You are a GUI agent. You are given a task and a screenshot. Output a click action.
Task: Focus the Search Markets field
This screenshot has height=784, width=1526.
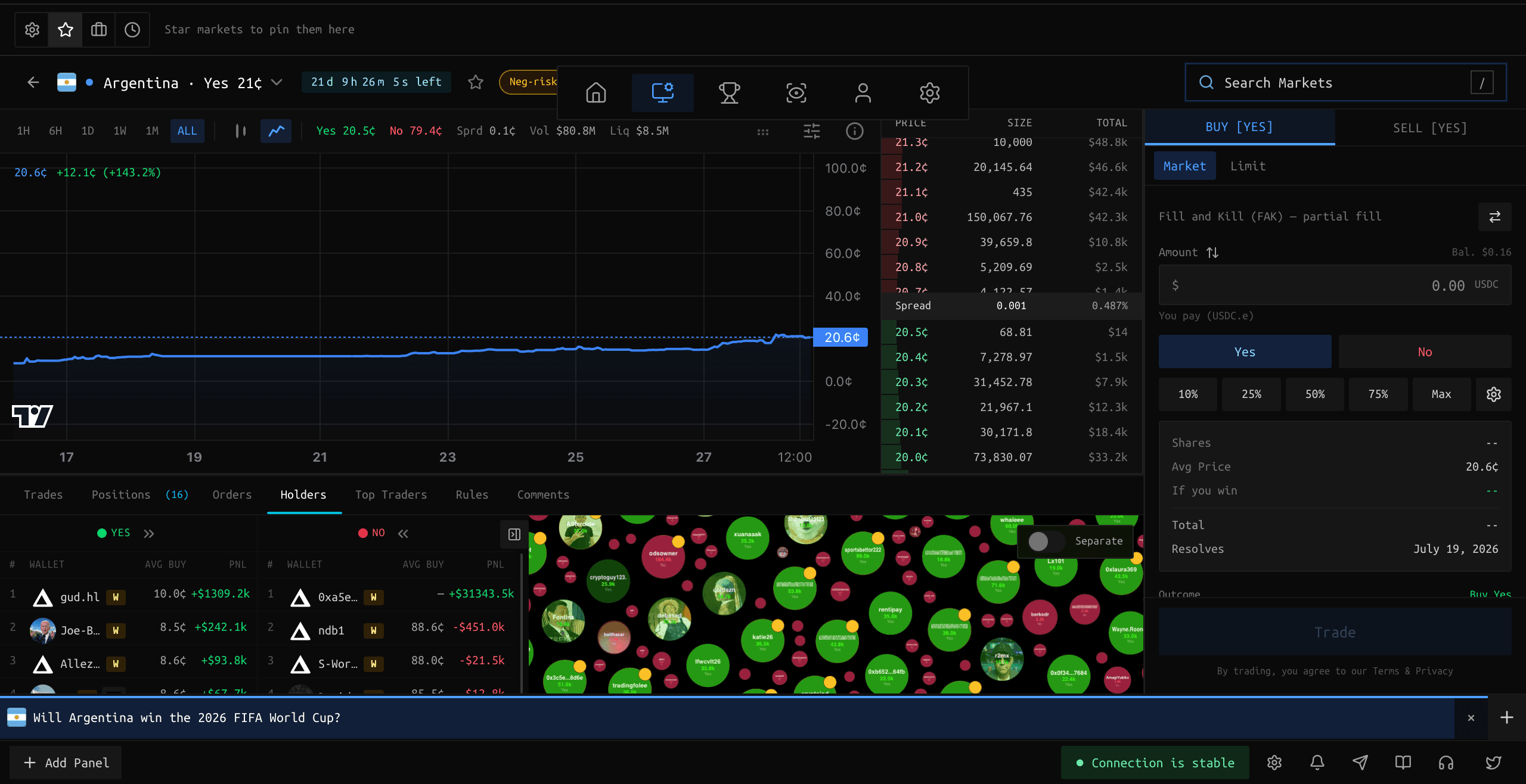coord(1346,82)
